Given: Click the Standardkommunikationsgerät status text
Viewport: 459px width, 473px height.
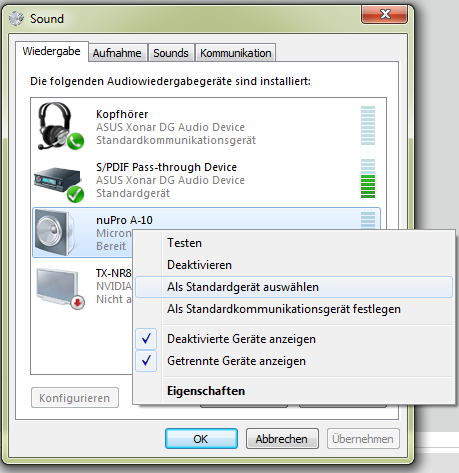Looking at the screenshot, I should click(x=176, y=140).
